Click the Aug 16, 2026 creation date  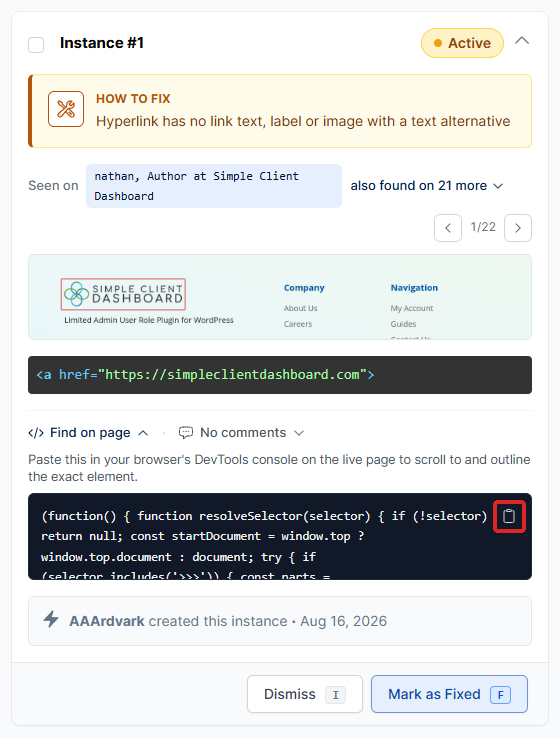tap(343, 621)
